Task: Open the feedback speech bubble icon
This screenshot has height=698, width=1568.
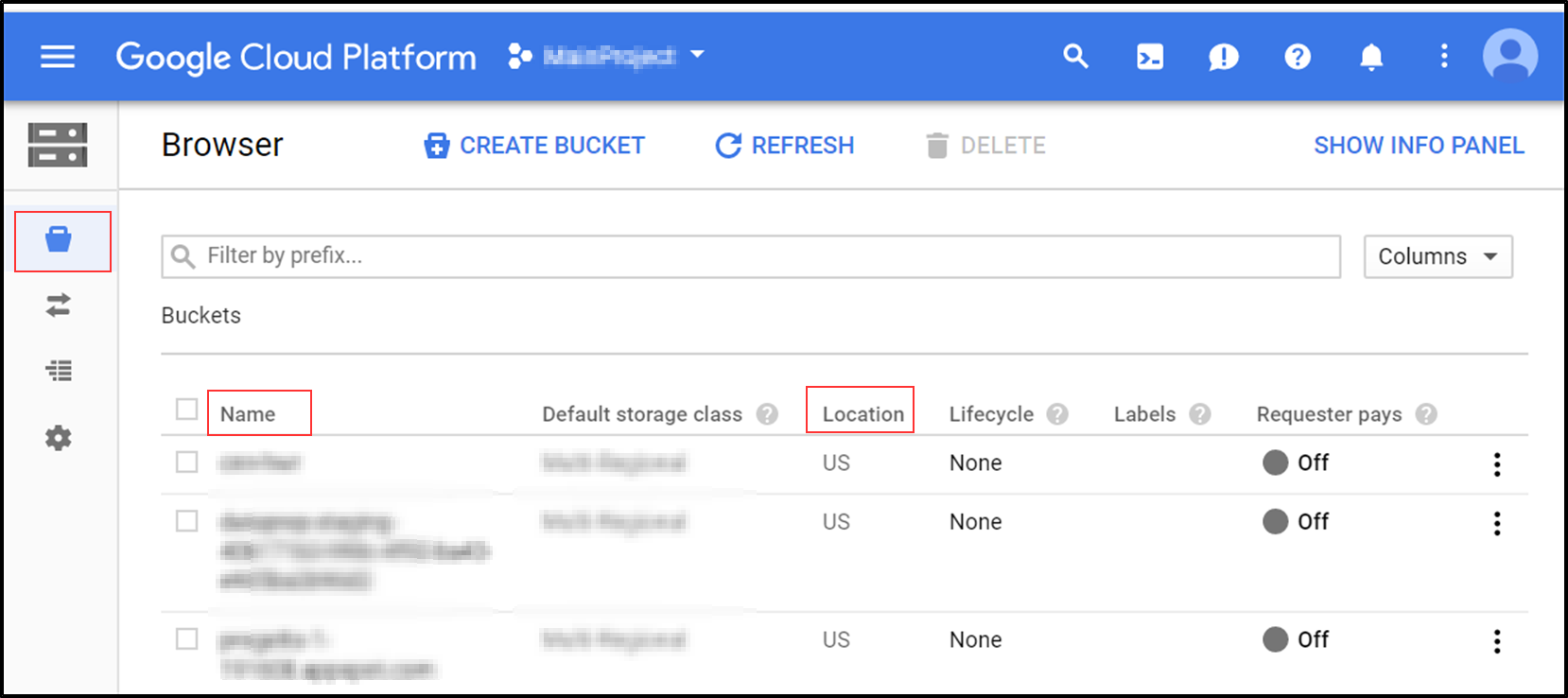Action: [1223, 57]
